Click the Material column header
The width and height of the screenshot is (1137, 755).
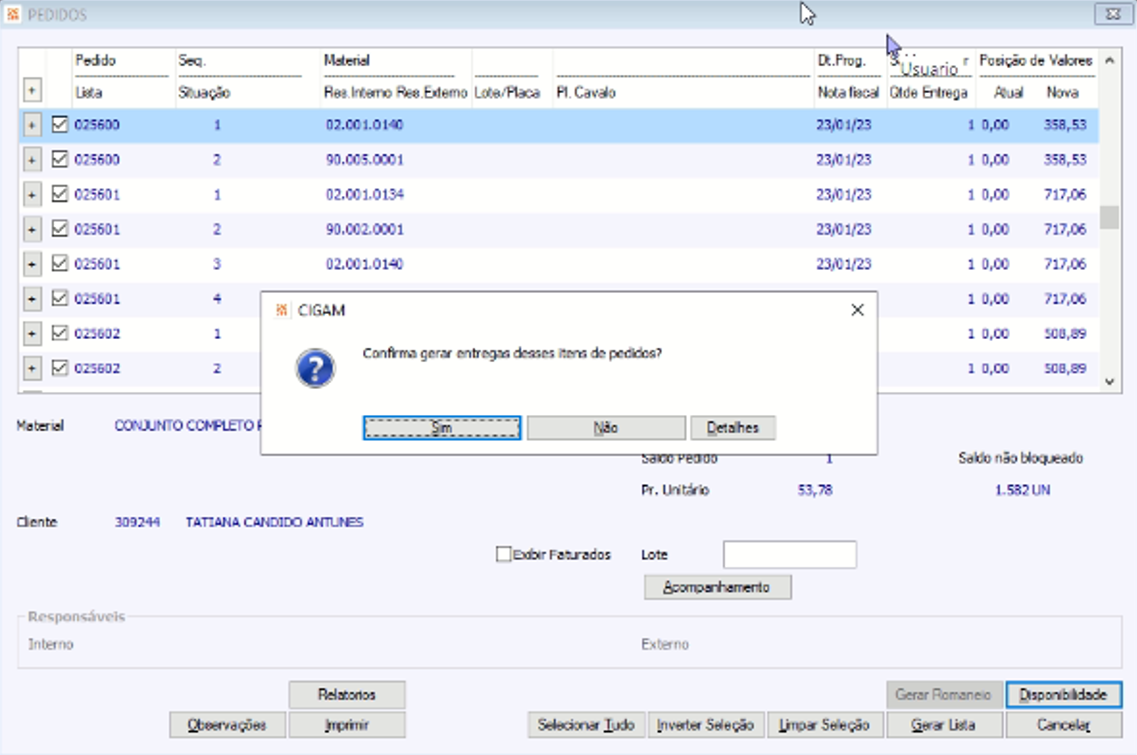click(x=347, y=61)
